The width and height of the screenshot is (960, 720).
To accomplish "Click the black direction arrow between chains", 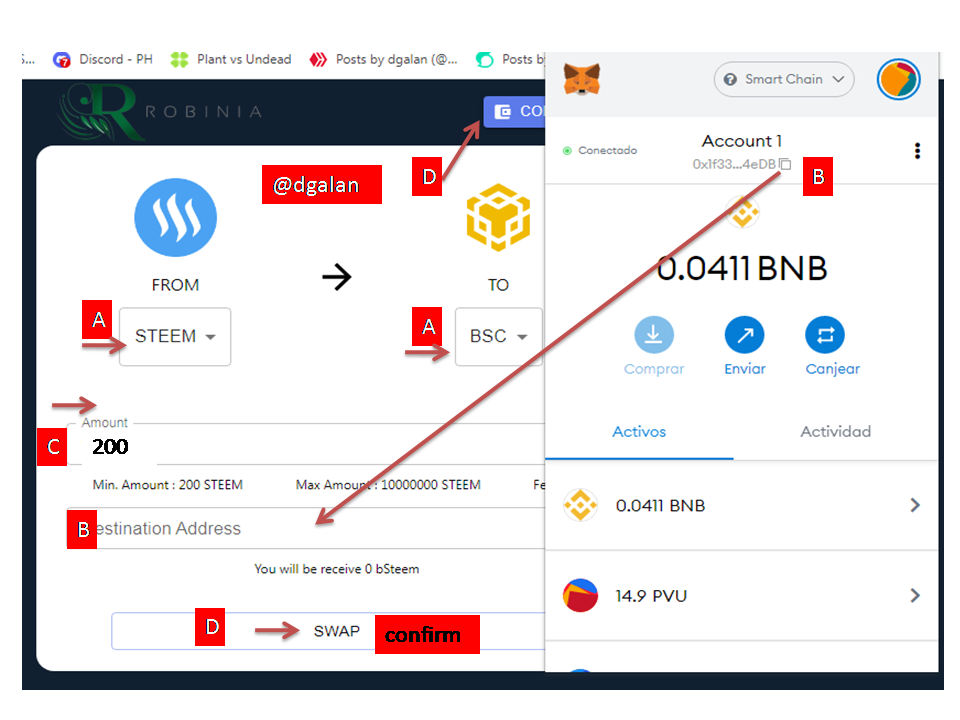I will (x=337, y=277).
